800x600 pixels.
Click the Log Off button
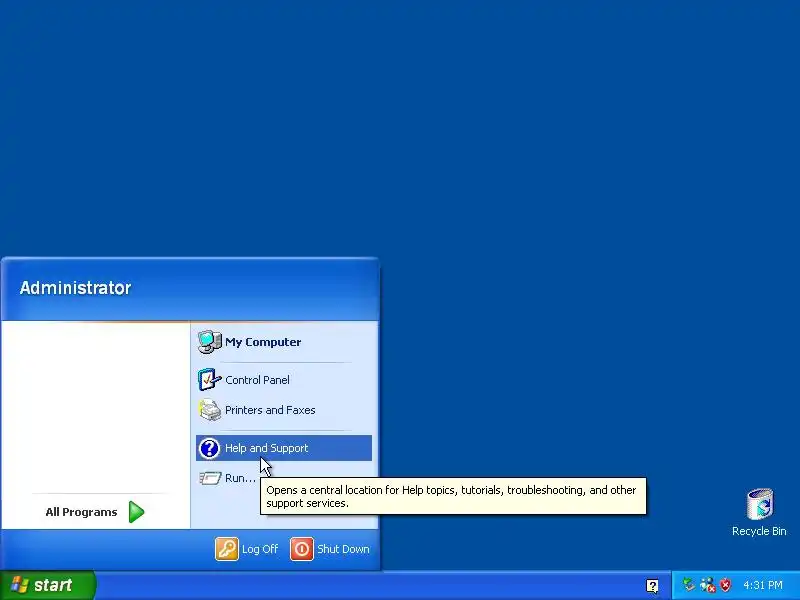[247, 549]
